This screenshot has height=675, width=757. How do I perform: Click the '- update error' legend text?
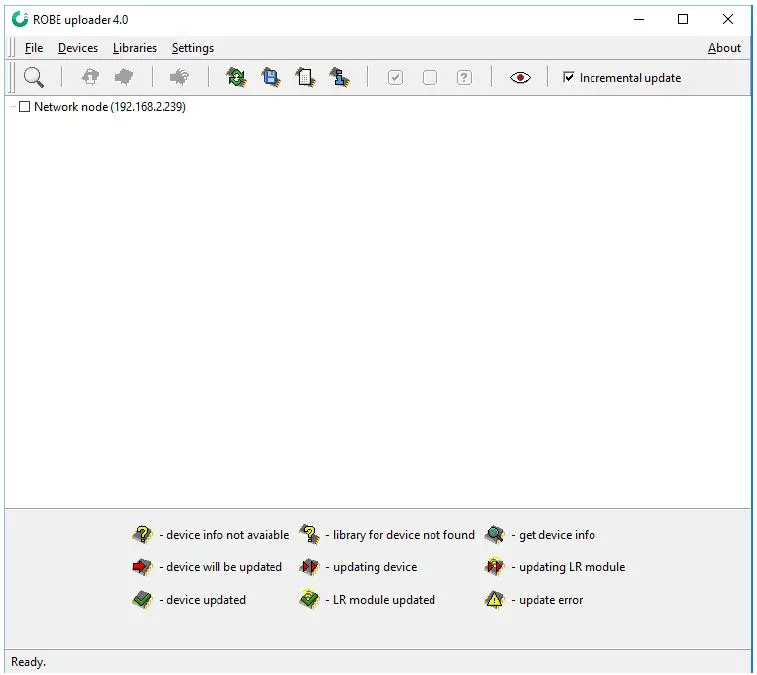click(547, 600)
